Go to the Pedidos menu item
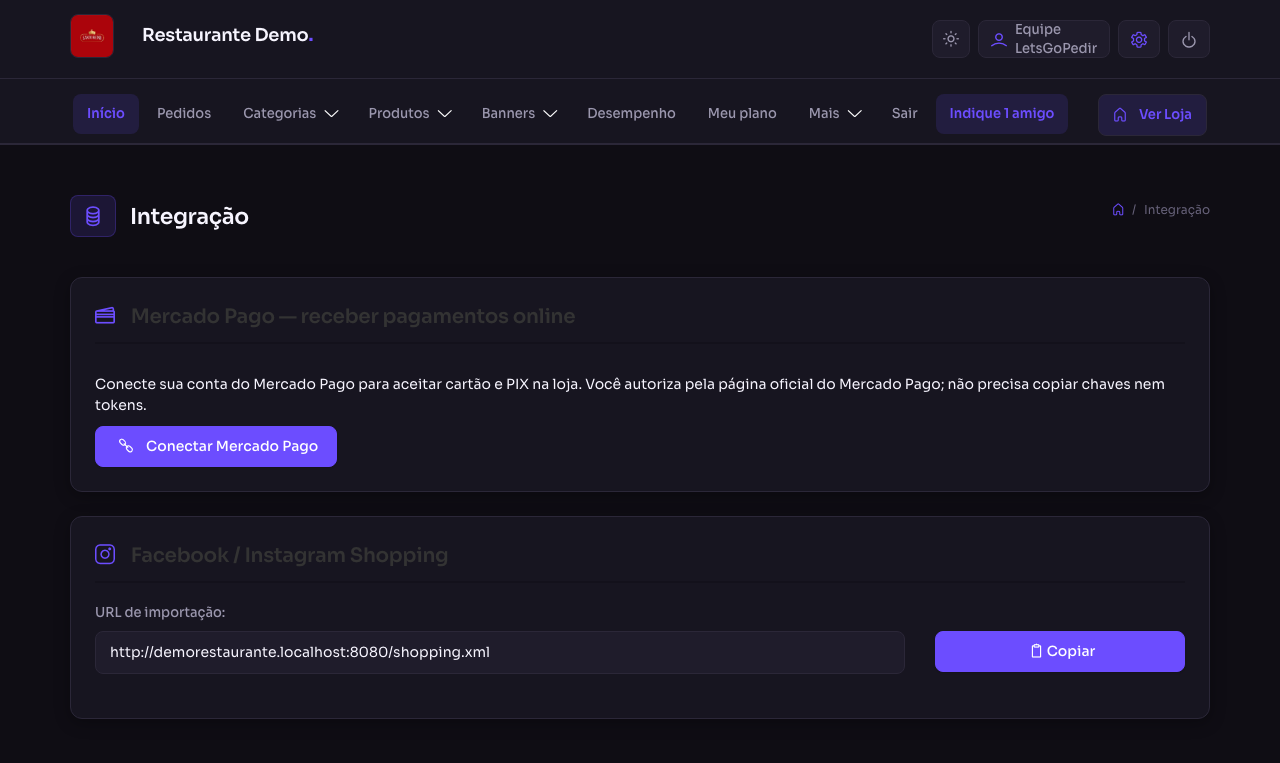Screen dimensions: 1280x763 click(184, 113)
